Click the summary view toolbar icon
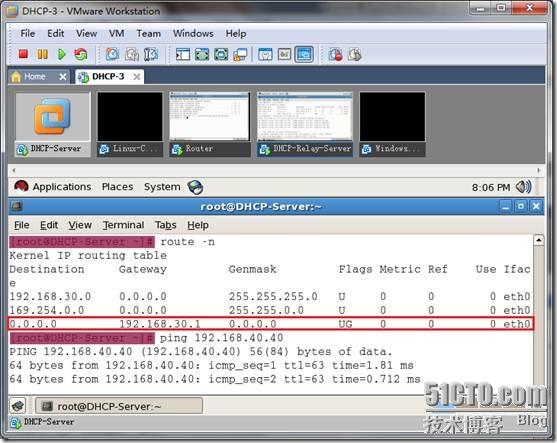557x443 pixels. tap(265, 54)
